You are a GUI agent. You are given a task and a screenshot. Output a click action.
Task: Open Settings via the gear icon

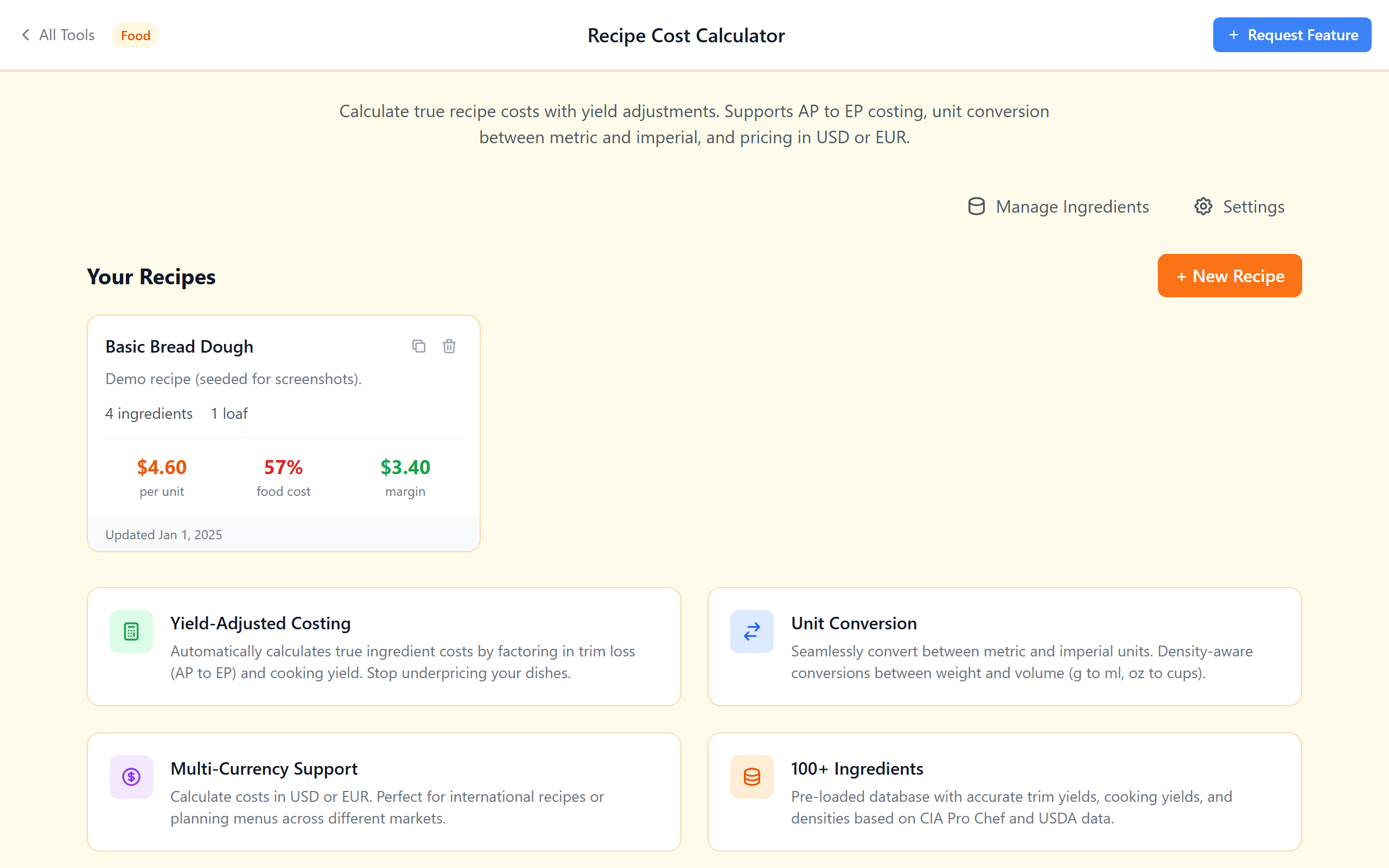click(1203, 206)
